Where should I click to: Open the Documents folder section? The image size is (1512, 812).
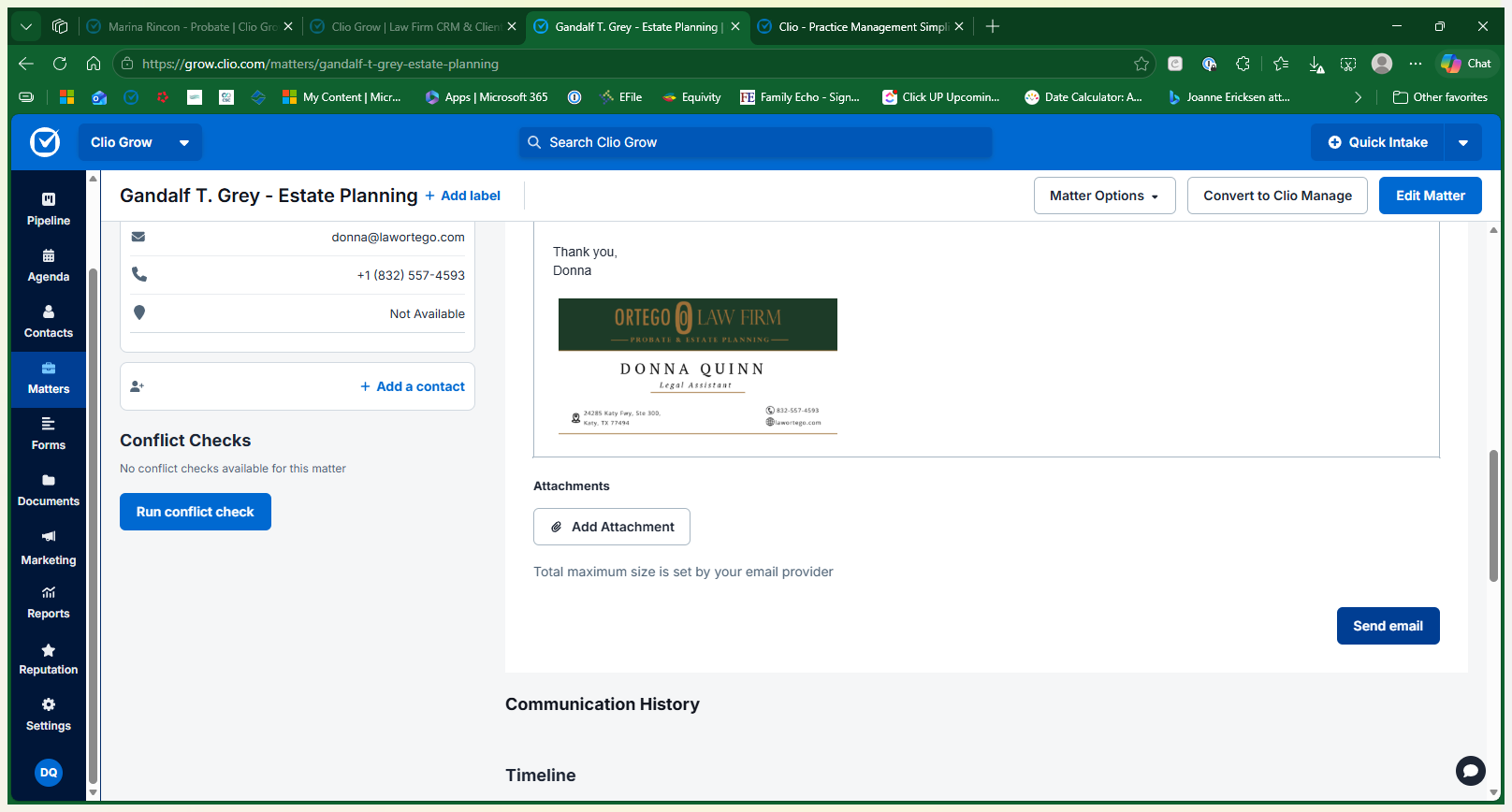tap(49, 490)
